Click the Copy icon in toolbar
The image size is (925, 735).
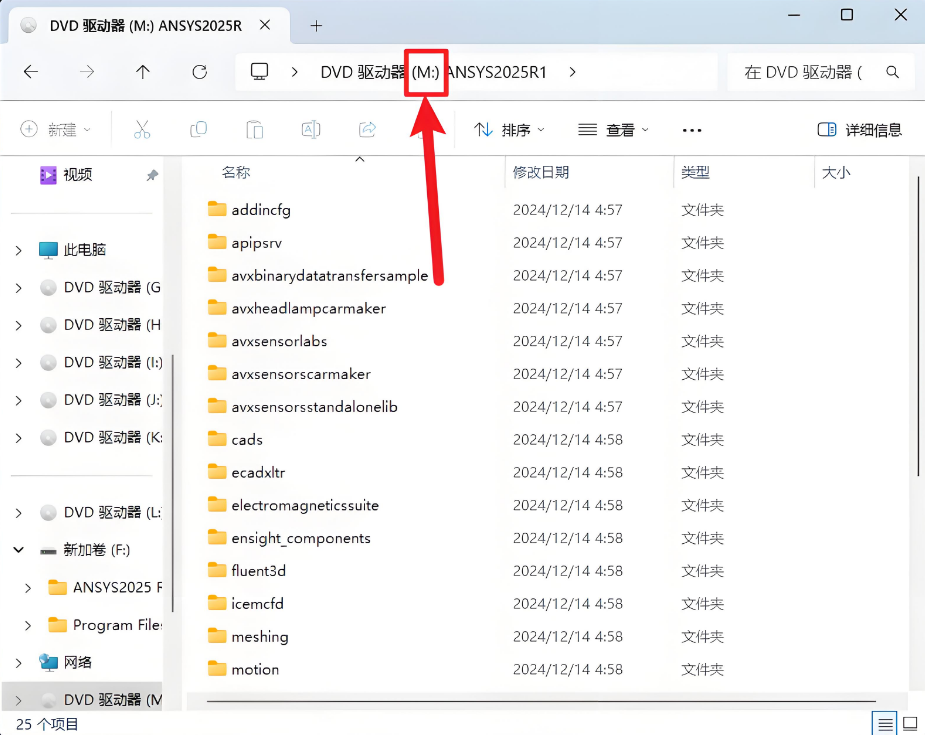198,129
